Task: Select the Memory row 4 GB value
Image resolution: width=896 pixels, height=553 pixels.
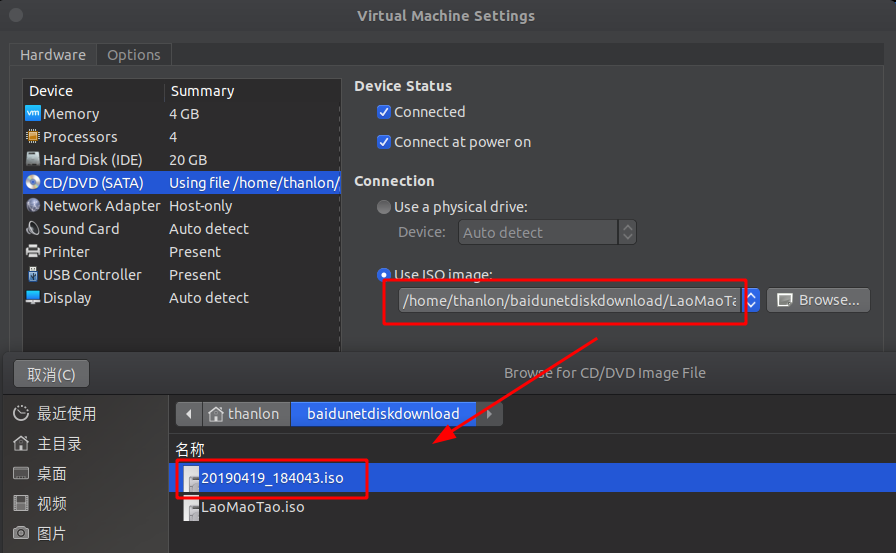Action: 184,114
